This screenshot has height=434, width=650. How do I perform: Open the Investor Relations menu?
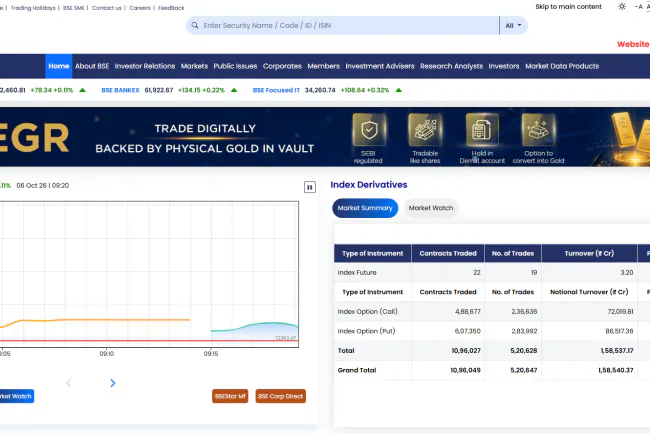tap(145, 66)
